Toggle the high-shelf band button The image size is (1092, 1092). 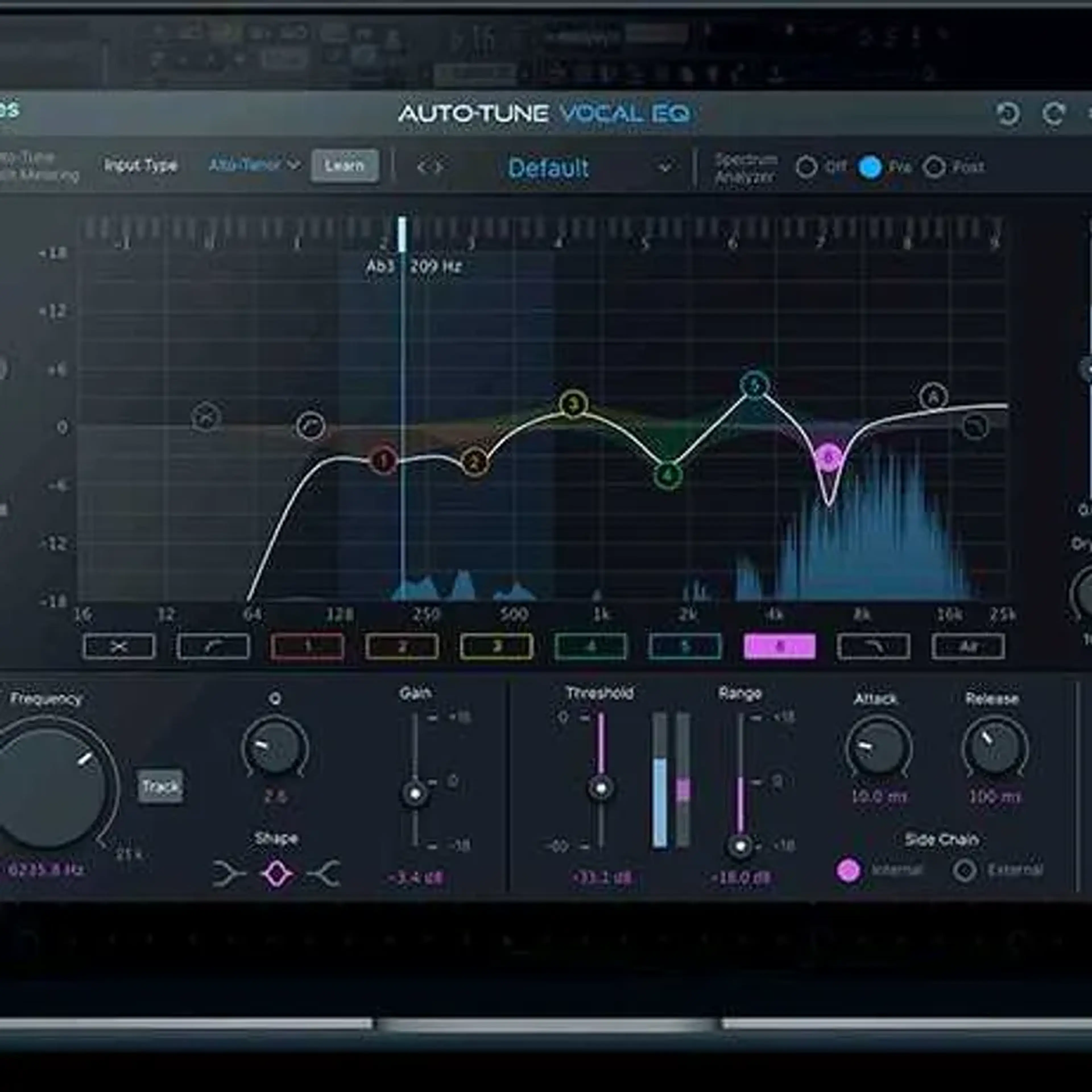(874, 646)
